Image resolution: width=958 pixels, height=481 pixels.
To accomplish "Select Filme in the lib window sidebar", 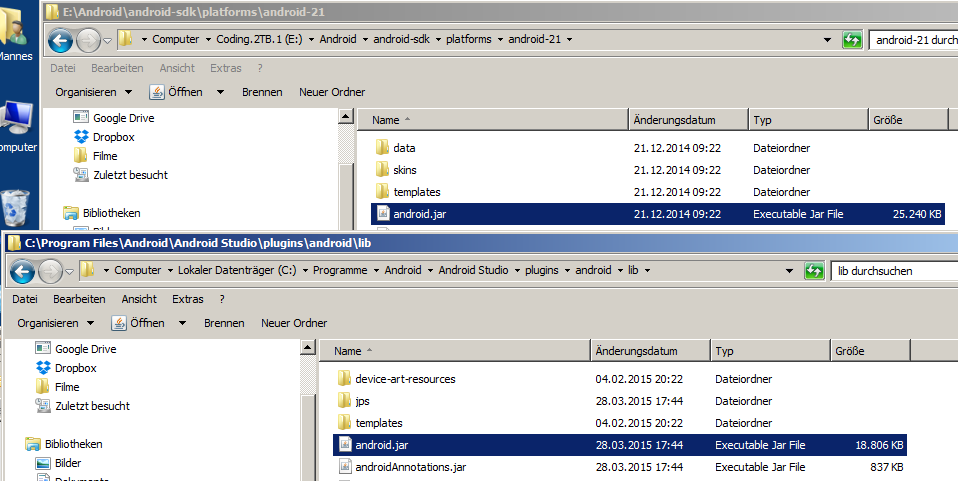I will coord(57,387).
